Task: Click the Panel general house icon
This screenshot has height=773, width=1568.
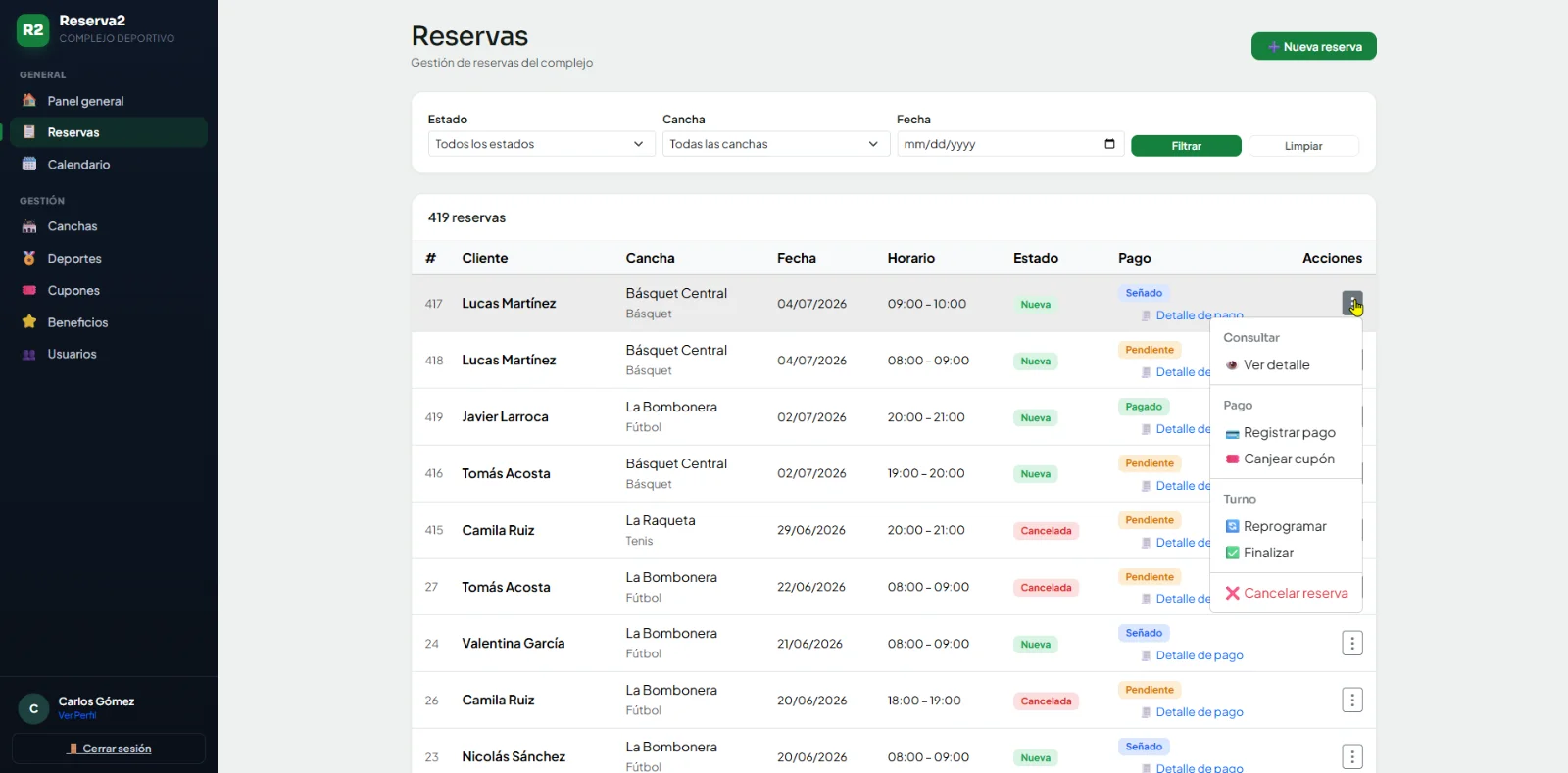Action: [x=29, y=101]
